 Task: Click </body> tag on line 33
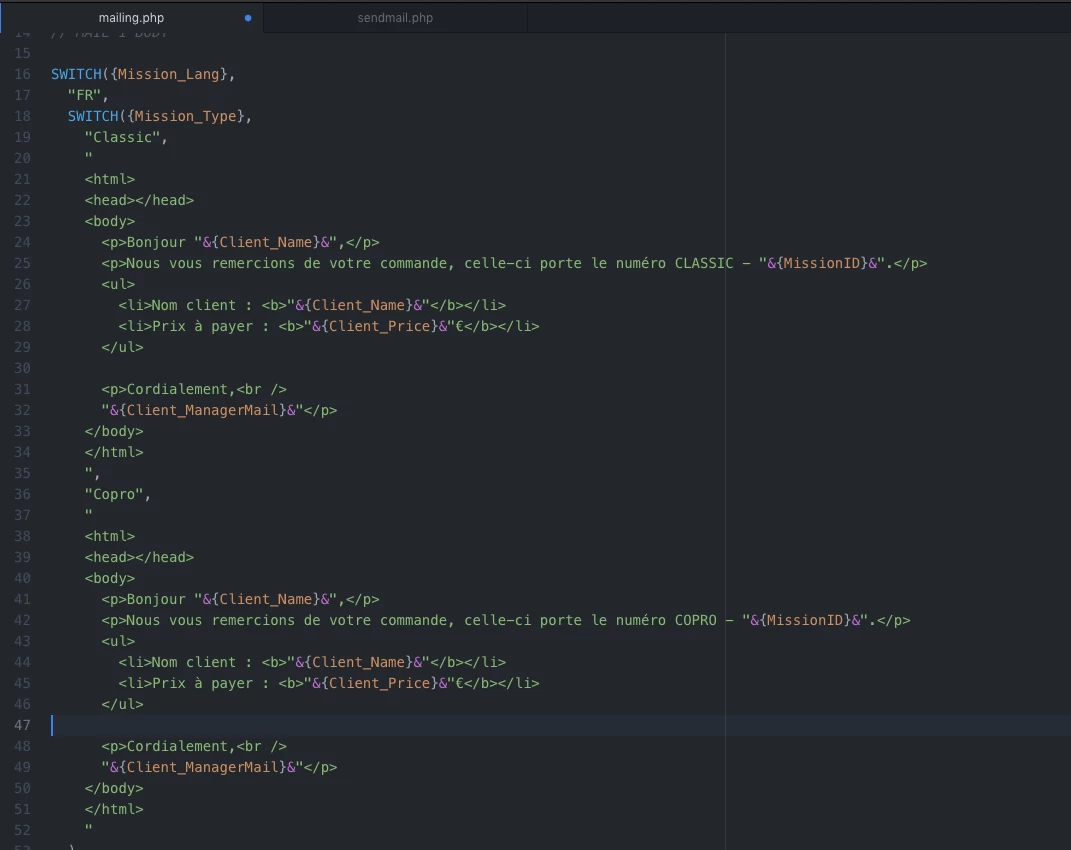(114, 431)
